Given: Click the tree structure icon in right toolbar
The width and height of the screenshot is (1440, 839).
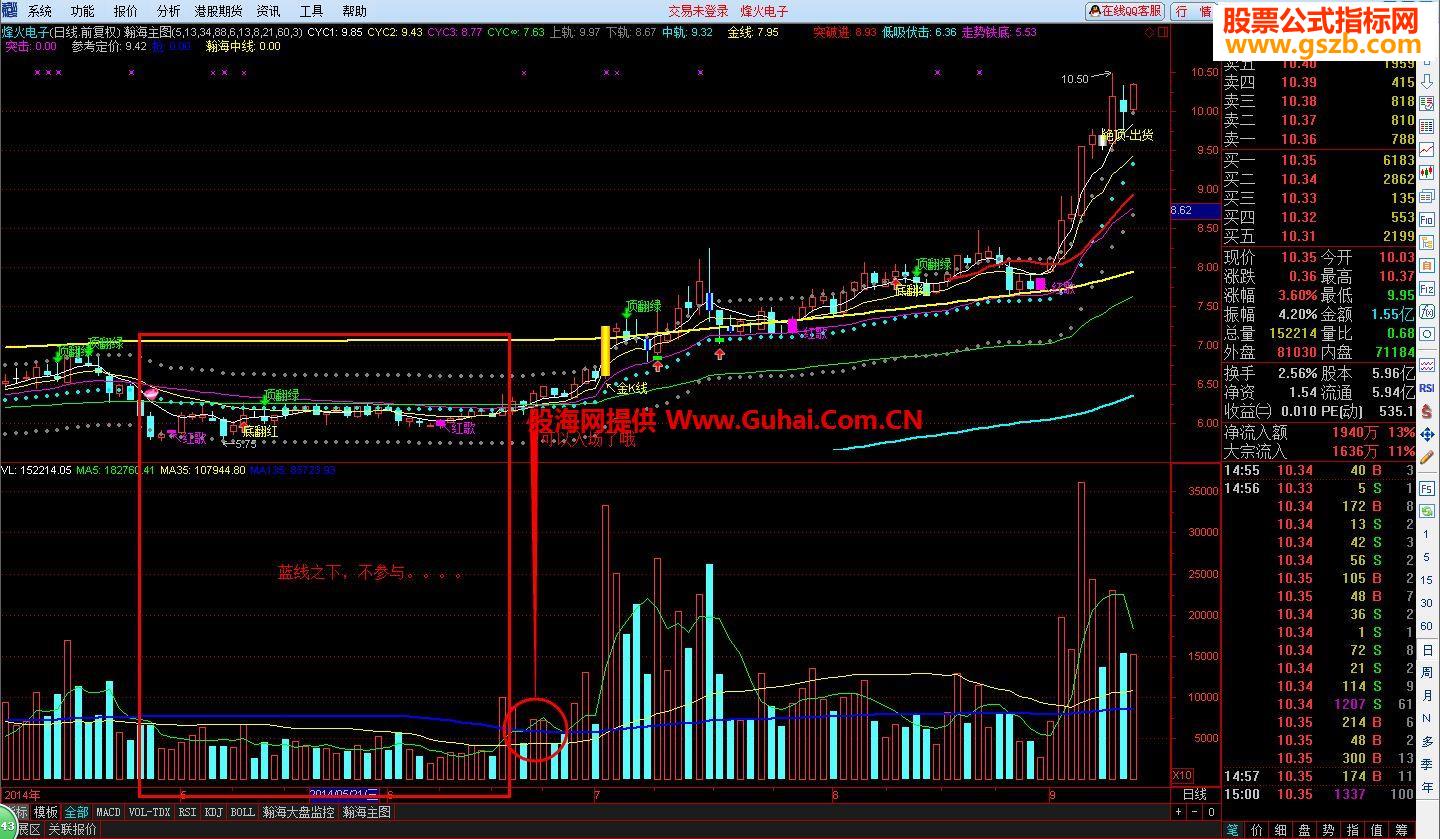Looking at the screenshot, I should [1427, 242].
